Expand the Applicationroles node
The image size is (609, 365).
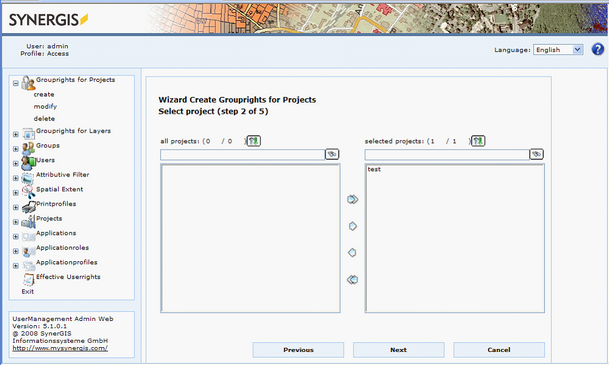tap(16, 251)
